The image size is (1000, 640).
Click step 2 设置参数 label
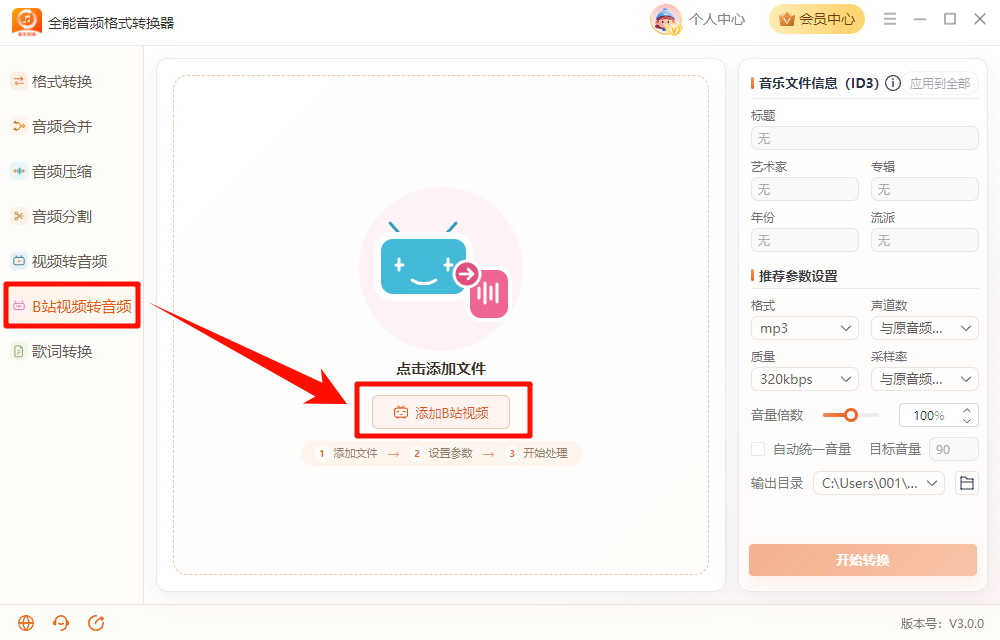pyautogui.click(x=450, y=453)
